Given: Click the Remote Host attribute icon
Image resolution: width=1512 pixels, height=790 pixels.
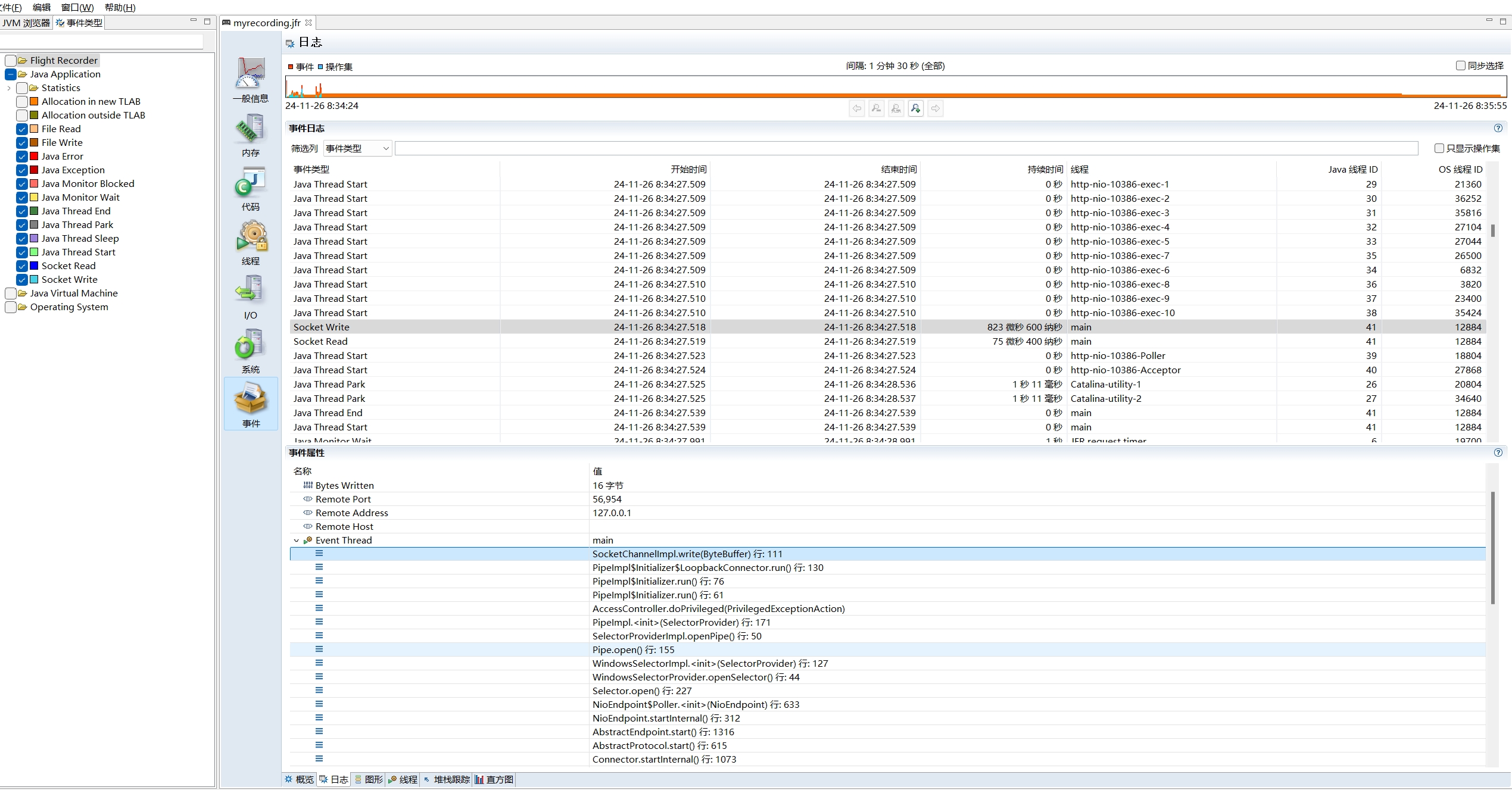Looking at the screenshot, I should pos(308,526).
